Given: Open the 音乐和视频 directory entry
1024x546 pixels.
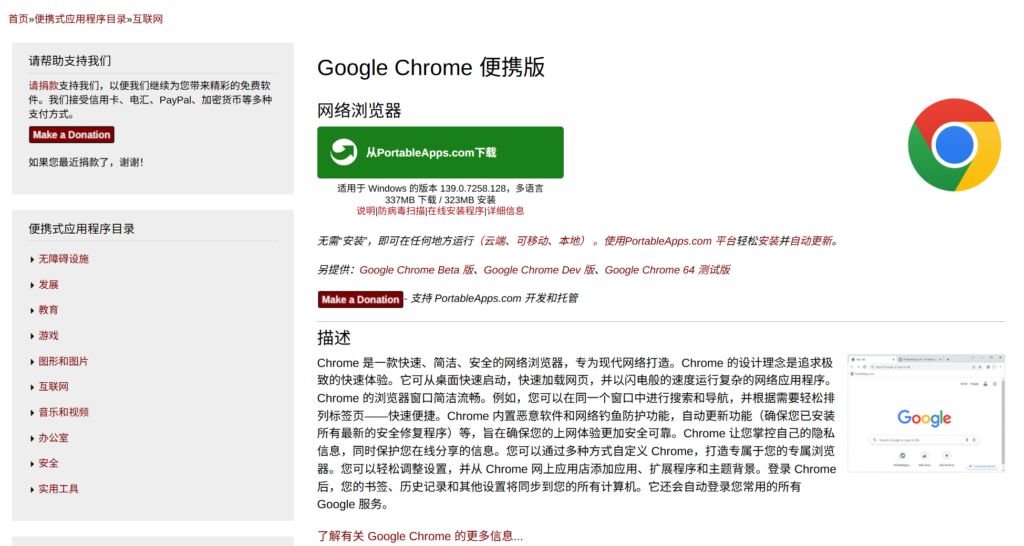Looking at the screenshot, I should pyautogui.click(x=63, y=411).
